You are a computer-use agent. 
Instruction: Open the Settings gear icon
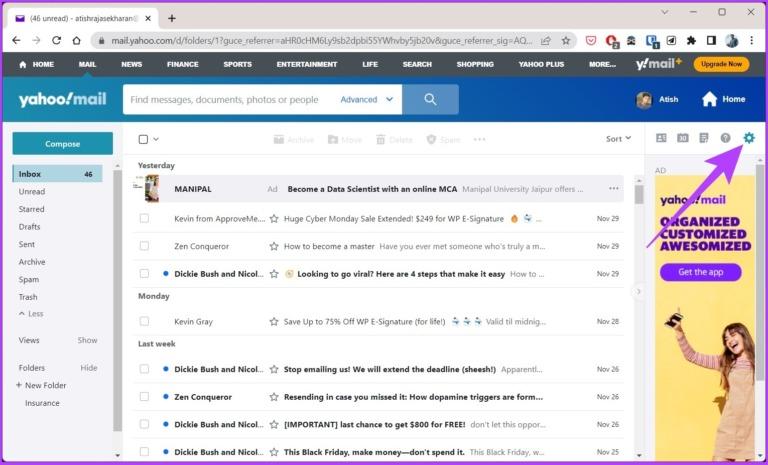(x=748, y=138)
